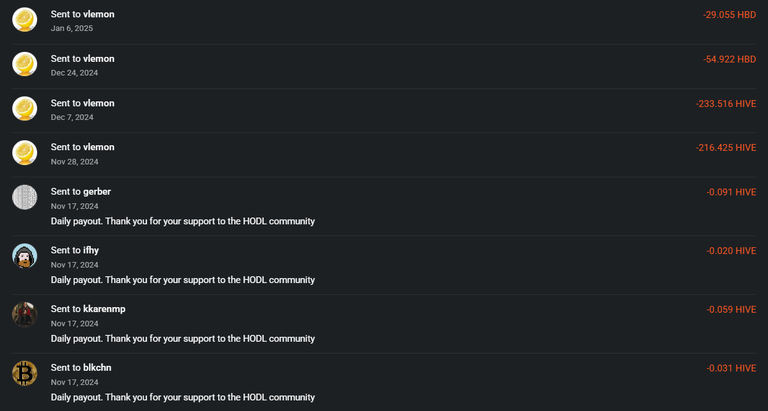Click the -233.516 HIVE amount
This screenshot has width=768, height=411.
tap(726, 104)
